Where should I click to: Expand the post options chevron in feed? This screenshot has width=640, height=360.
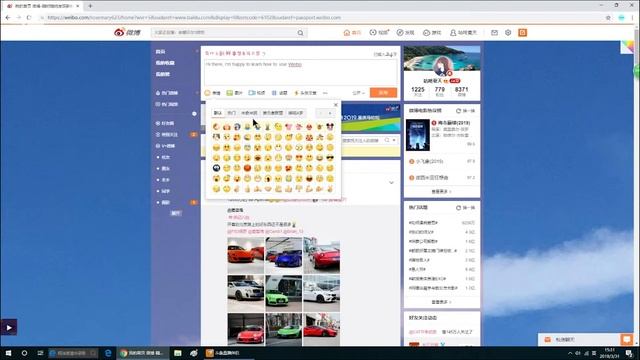391,182
